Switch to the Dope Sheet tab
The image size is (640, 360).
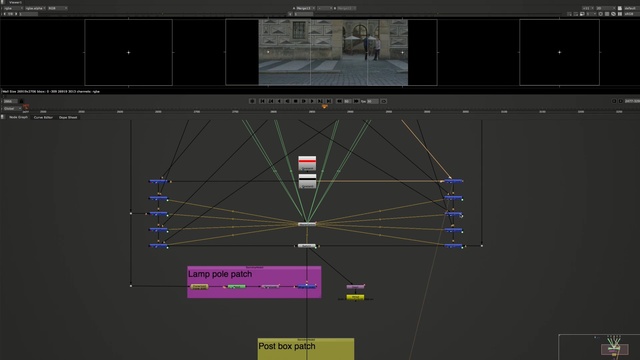68,118
